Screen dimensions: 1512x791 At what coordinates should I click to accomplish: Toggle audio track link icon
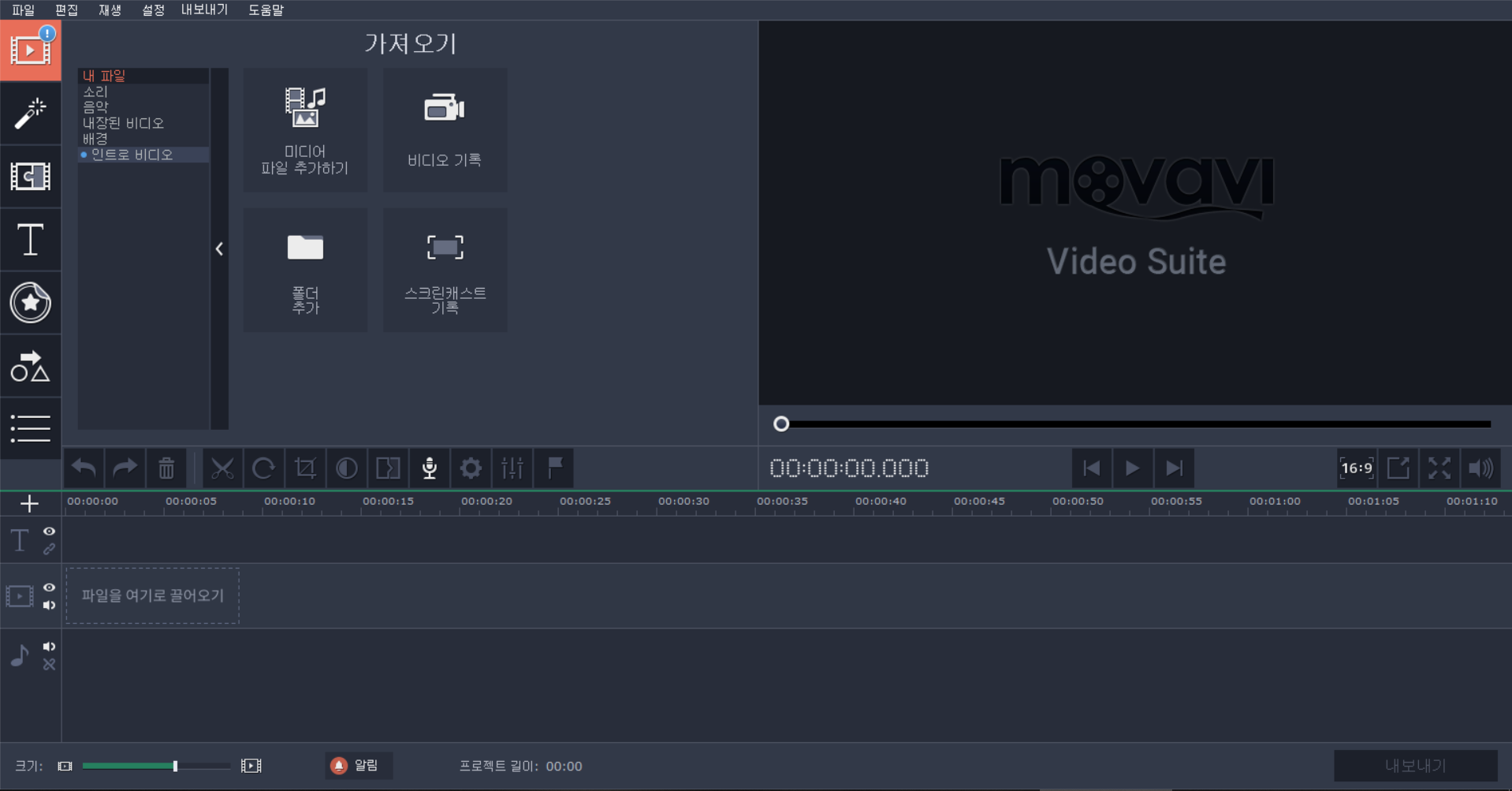(x=49, y=665)
